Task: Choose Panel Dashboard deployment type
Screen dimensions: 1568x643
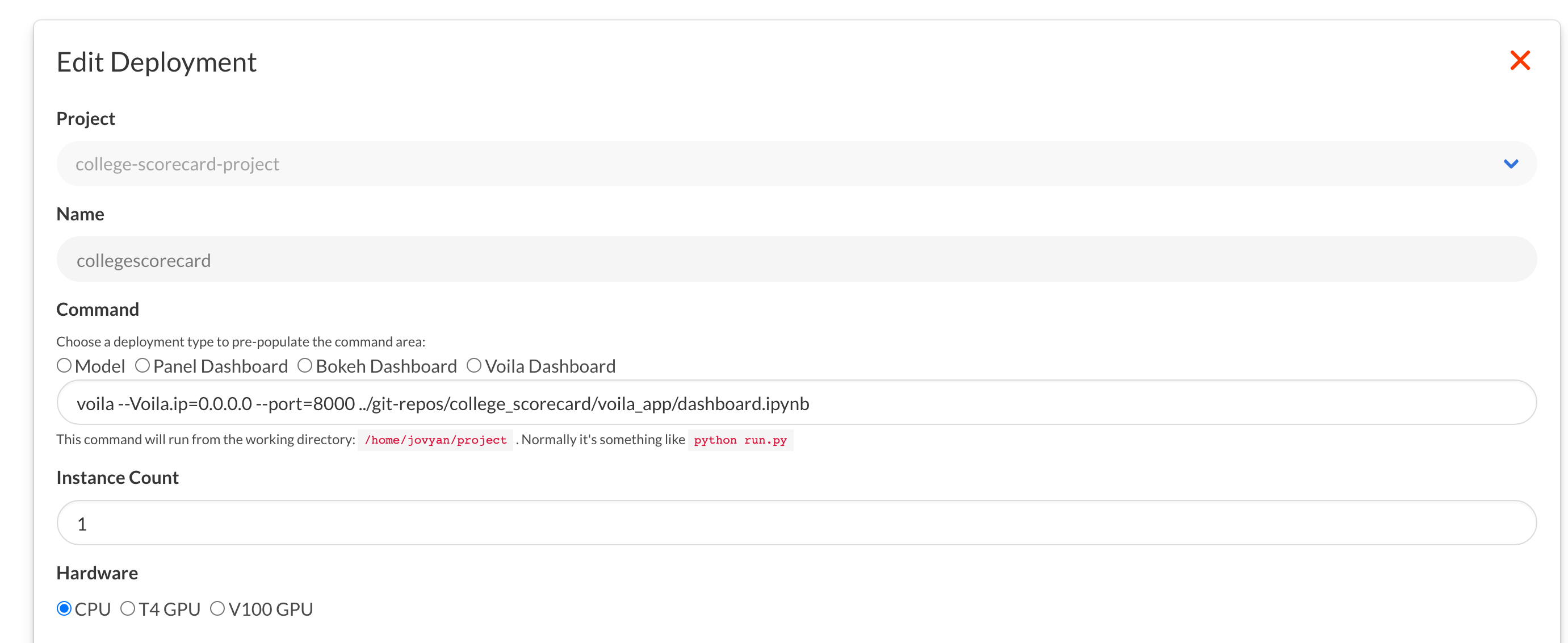Action: (142, 365)
